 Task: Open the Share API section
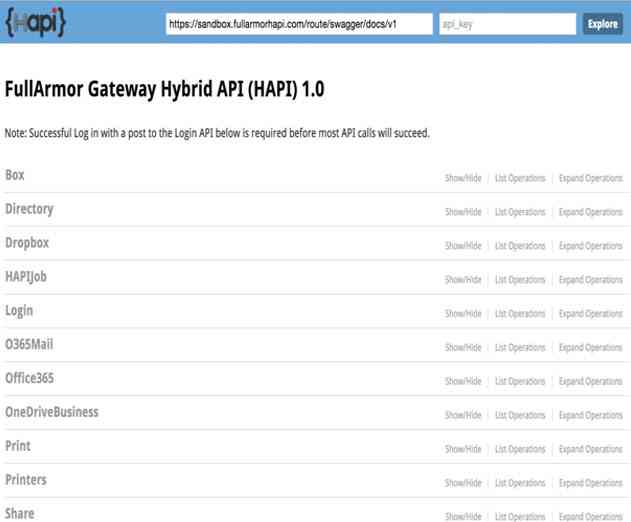click(x=20, y=514)
